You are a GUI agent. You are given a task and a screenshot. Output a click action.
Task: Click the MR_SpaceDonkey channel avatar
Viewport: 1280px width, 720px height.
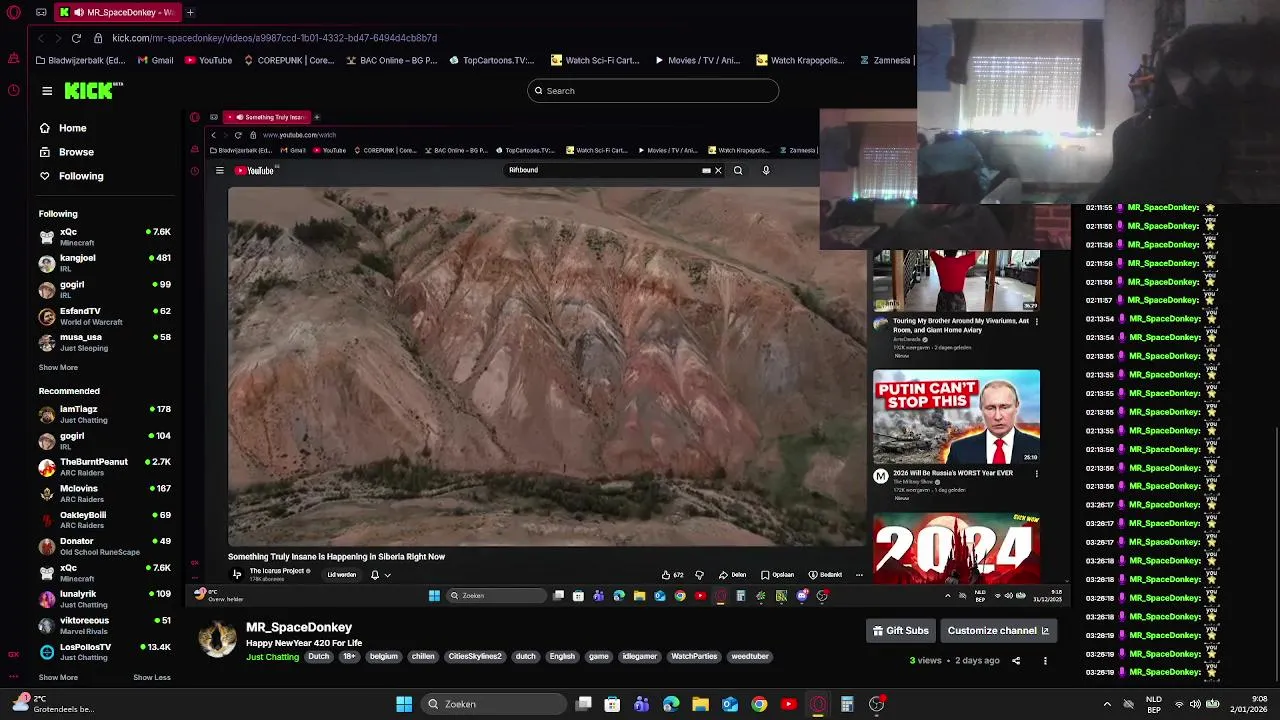pos(217,638)
